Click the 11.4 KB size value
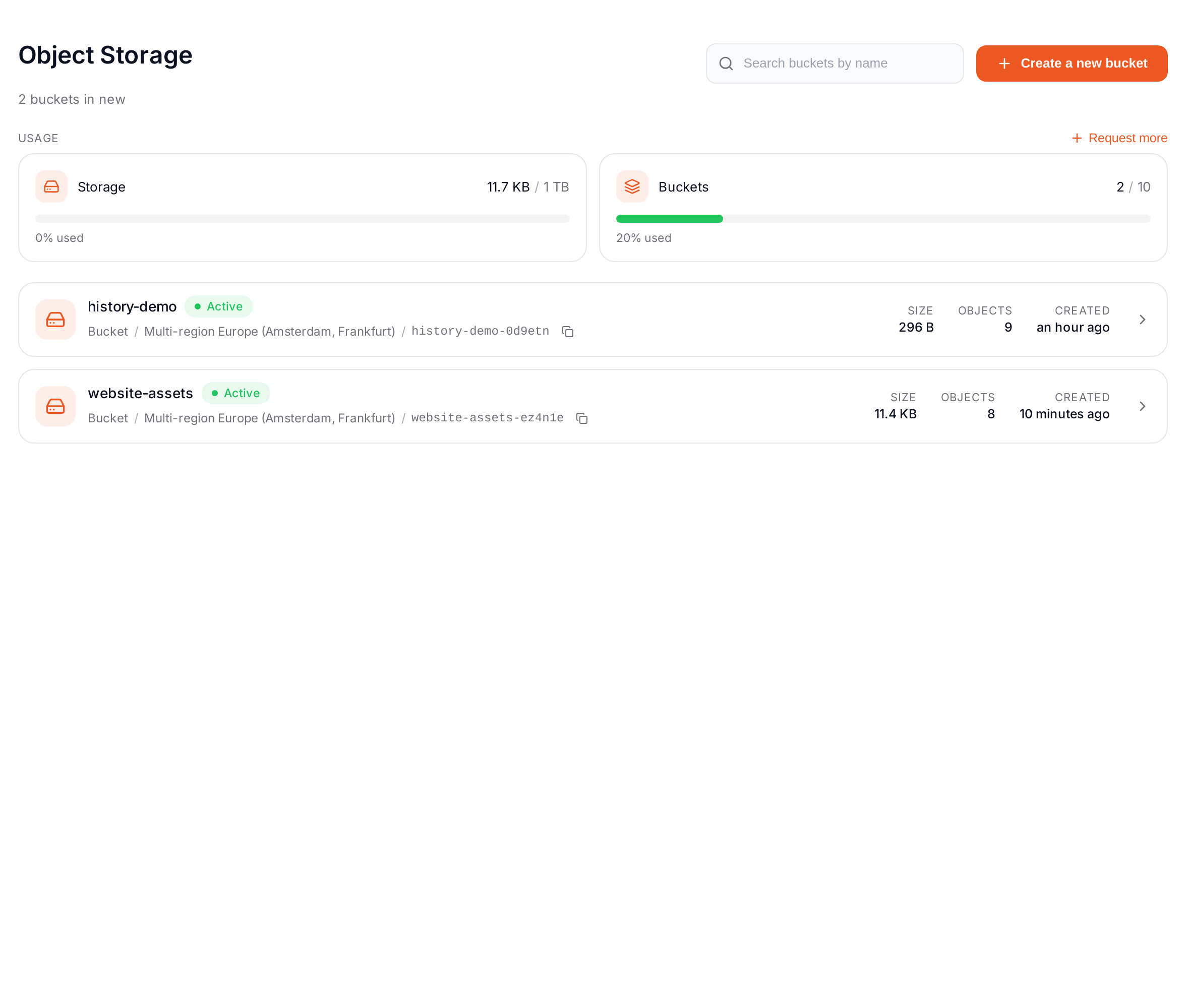This screenshot has width=1188, height=1008. point(896,414)
